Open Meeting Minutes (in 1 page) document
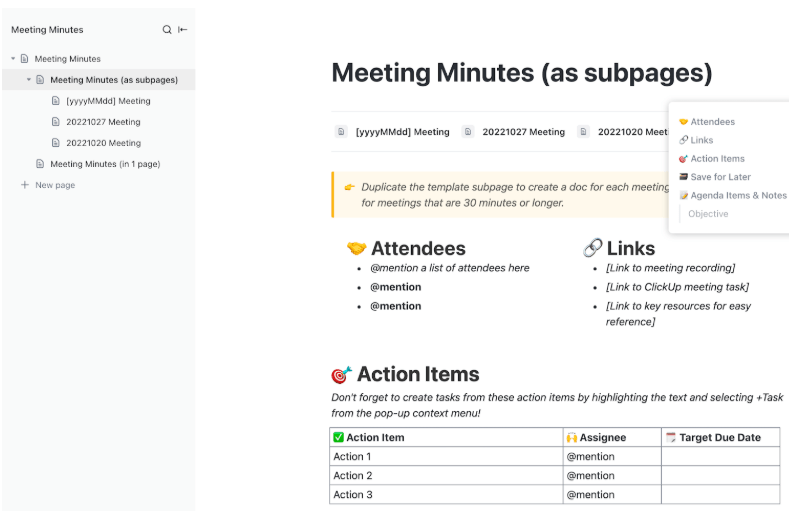The image size is (789, 511). click(105, 164)
